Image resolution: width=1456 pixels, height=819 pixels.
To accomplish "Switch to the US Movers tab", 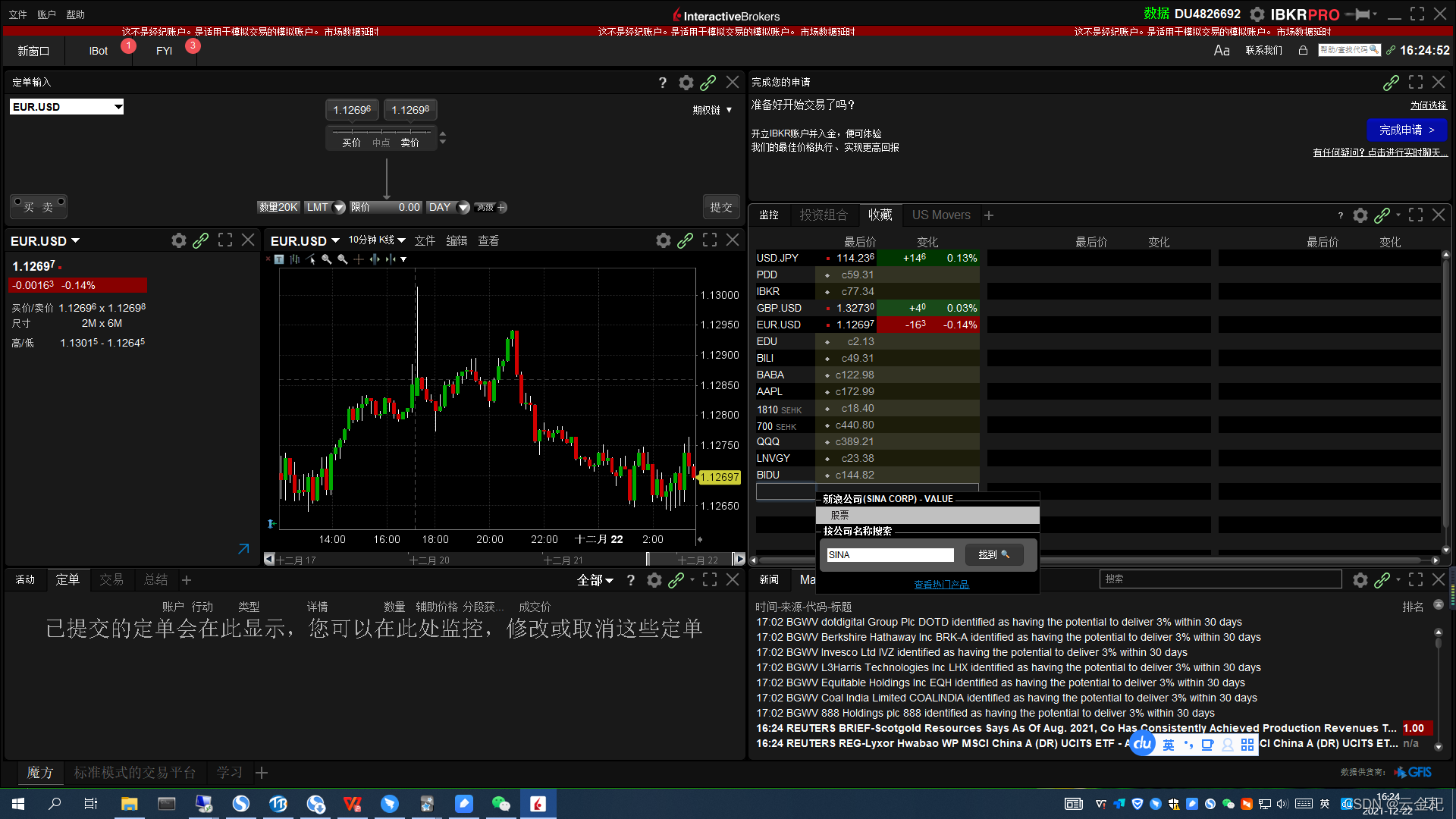I will [940, 215].
